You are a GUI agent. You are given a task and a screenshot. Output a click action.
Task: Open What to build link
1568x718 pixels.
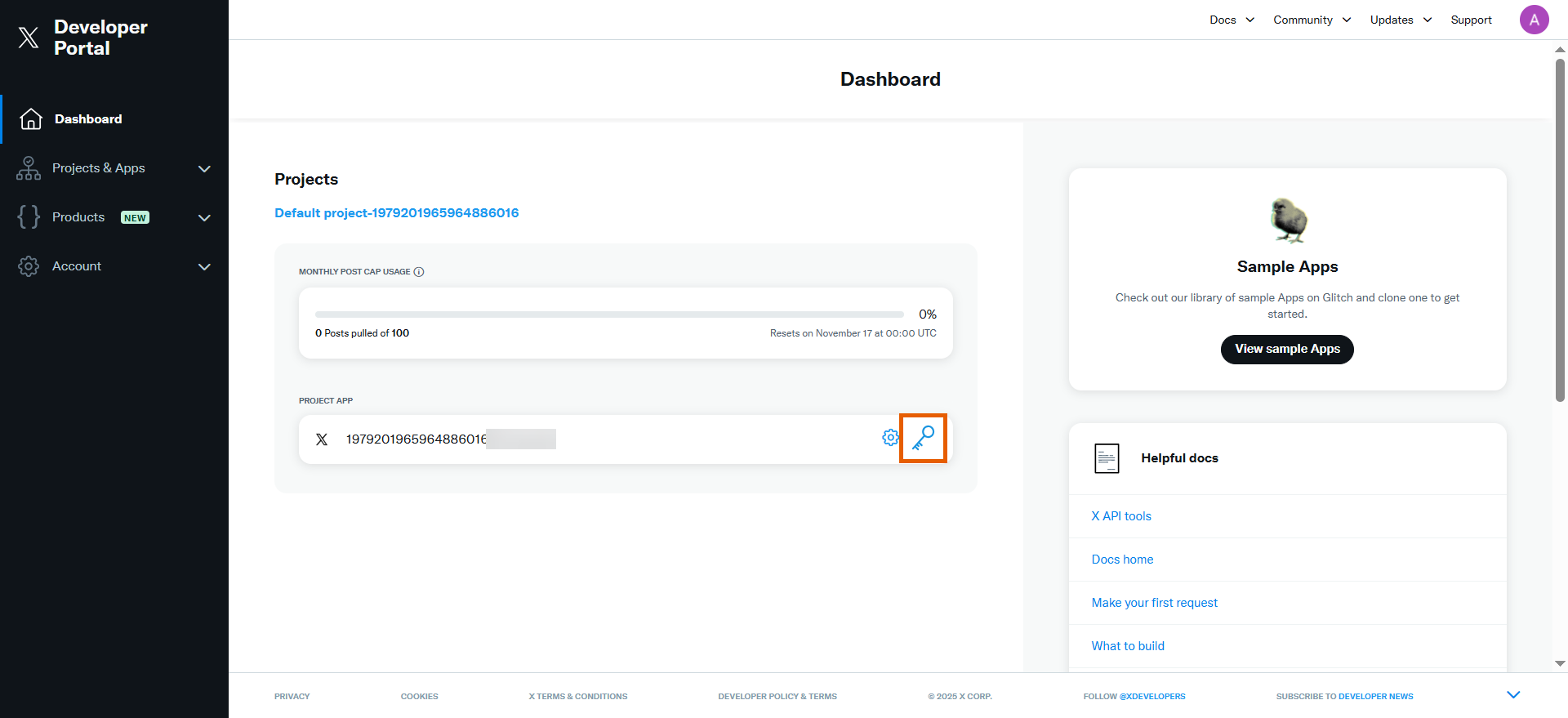click(1128, 646)
